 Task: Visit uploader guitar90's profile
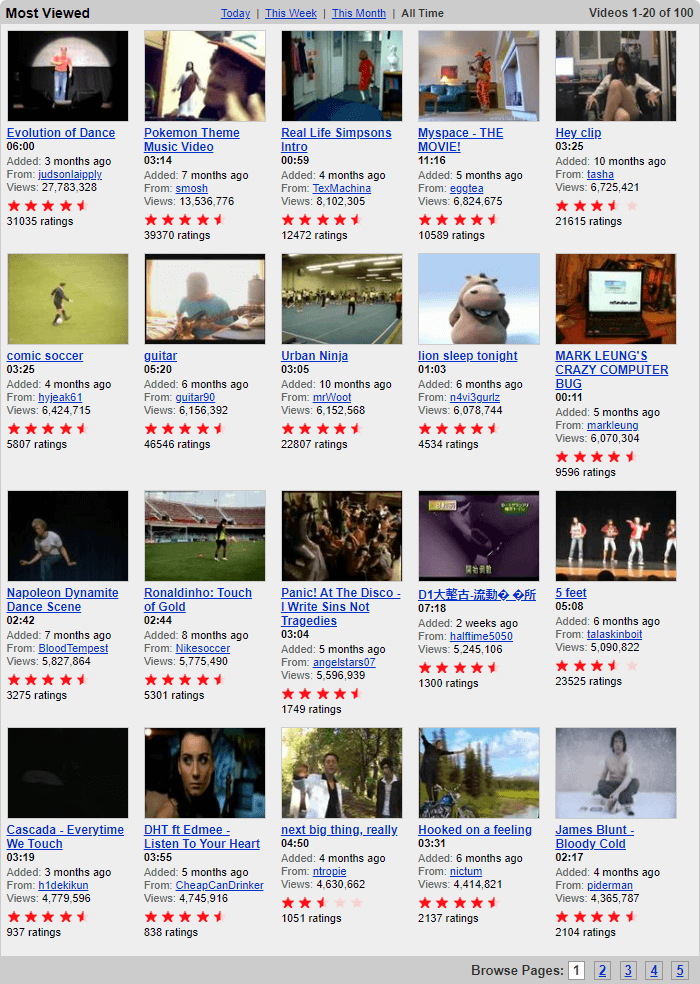[195, 397]
